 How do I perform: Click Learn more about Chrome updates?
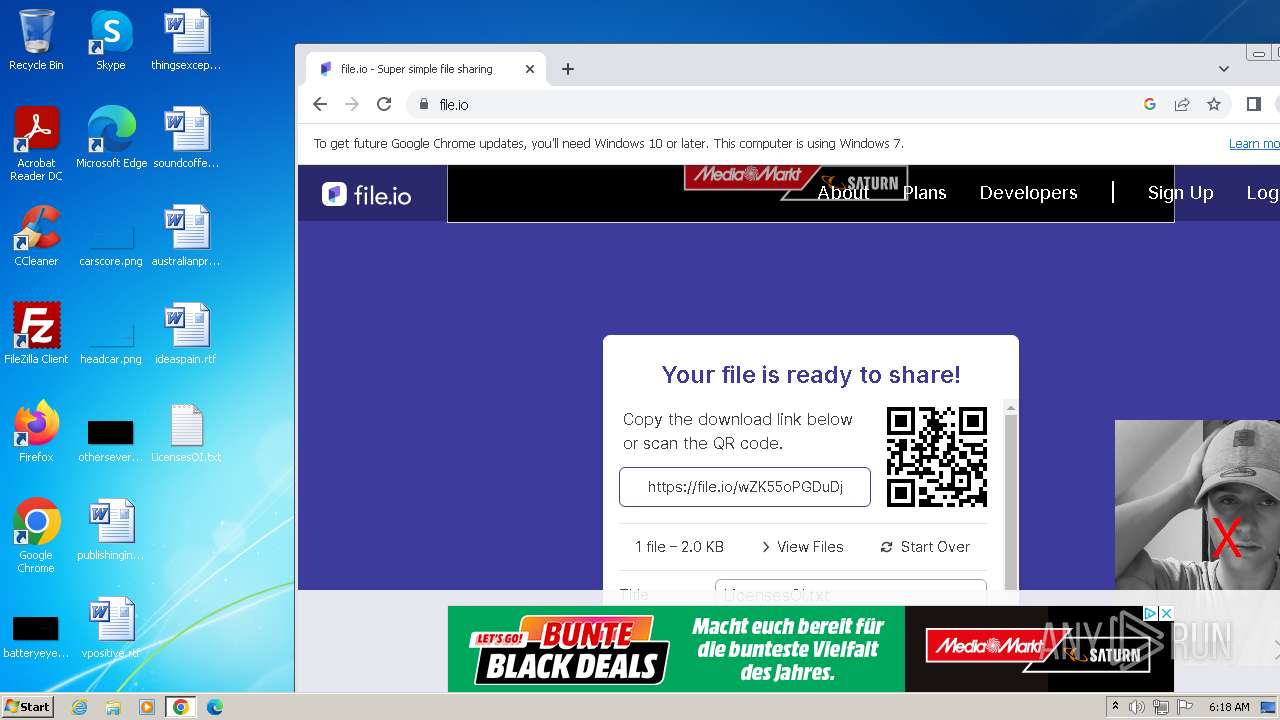(1254, 144)
